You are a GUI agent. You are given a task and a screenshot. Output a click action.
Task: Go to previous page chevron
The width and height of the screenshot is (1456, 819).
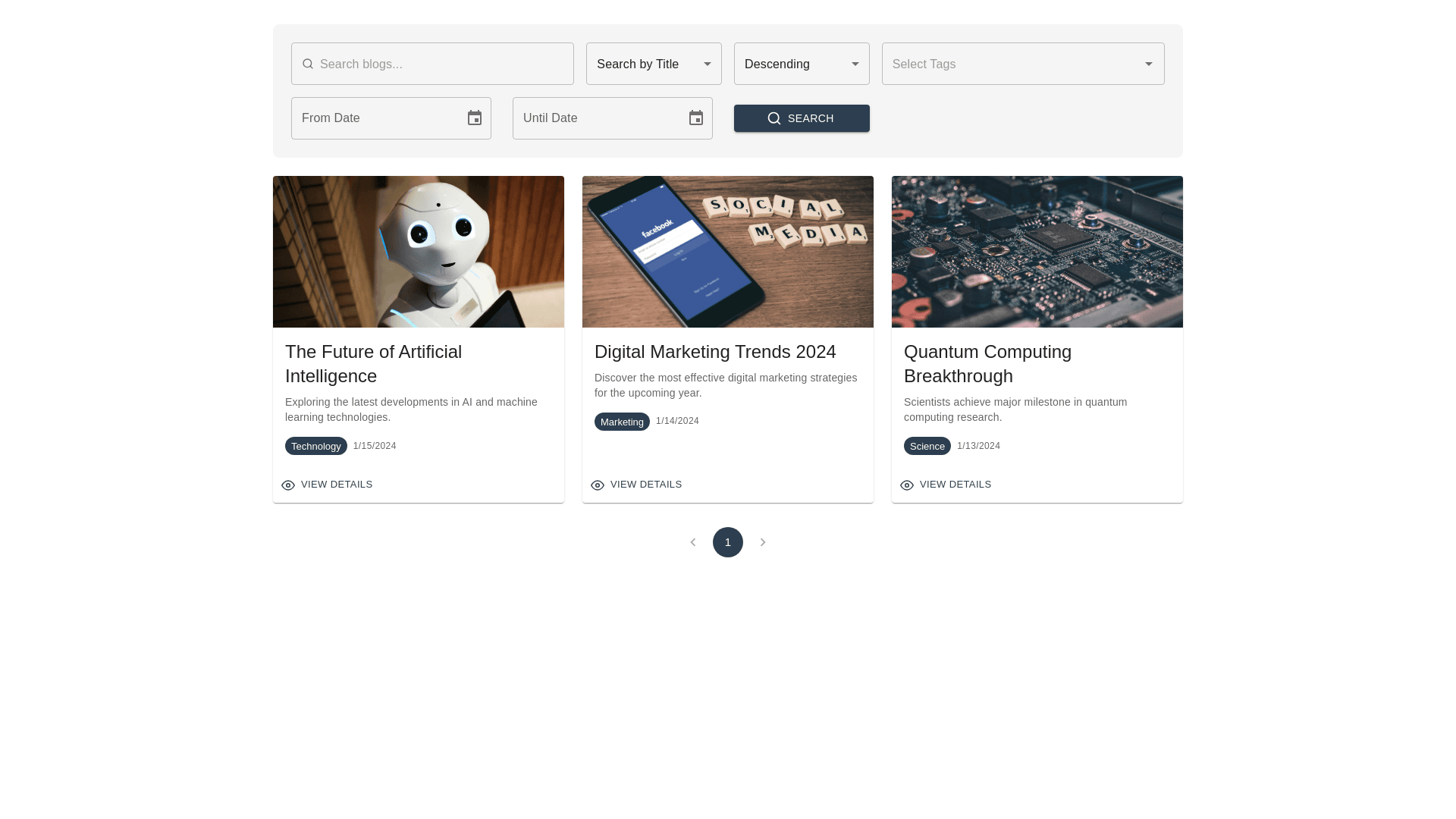click(692, 542)
